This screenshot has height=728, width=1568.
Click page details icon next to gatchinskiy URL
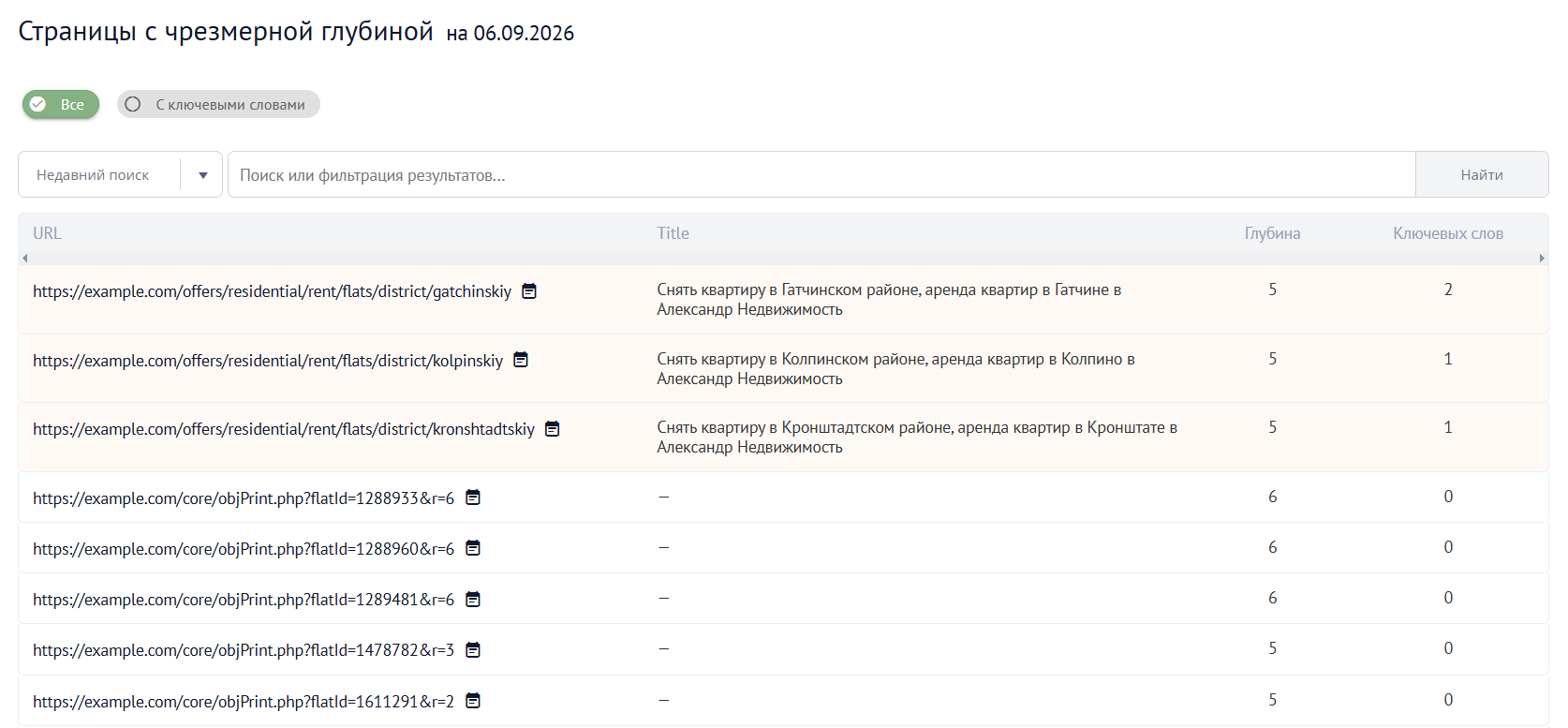click(529, 291)
